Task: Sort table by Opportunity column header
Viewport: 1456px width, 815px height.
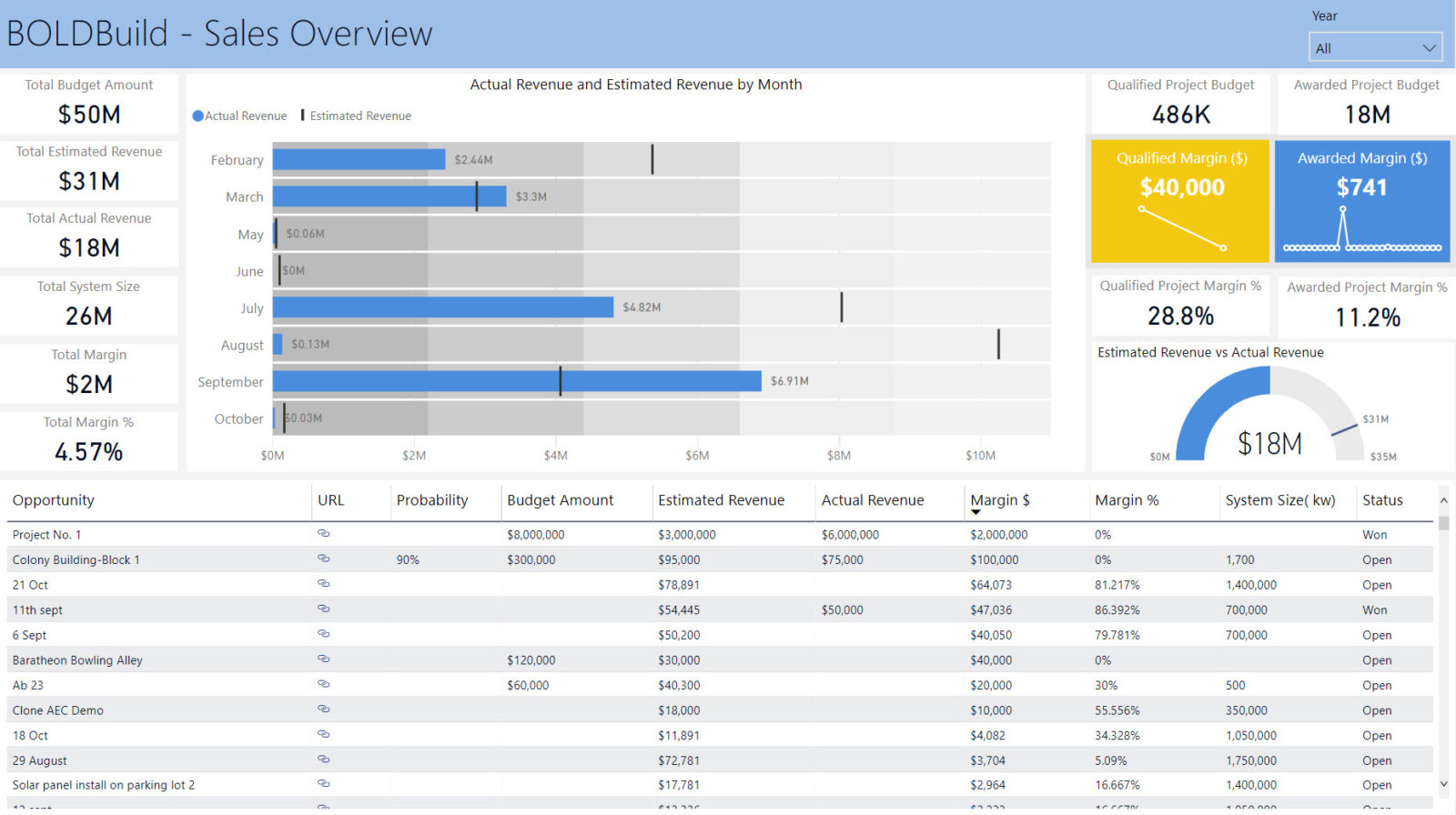Action: point(54,500)
